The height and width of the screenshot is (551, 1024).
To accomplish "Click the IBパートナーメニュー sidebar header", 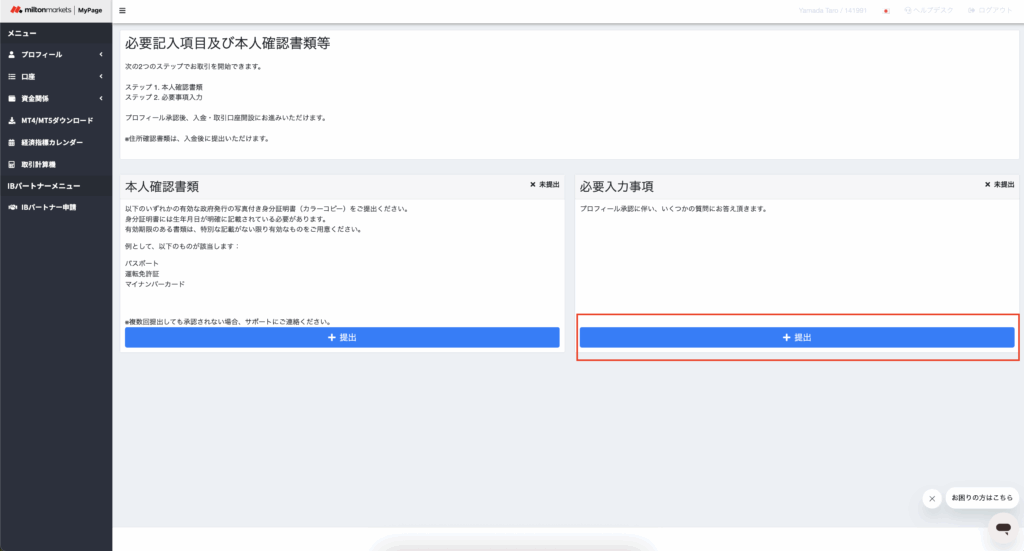I will coord(44,186).
